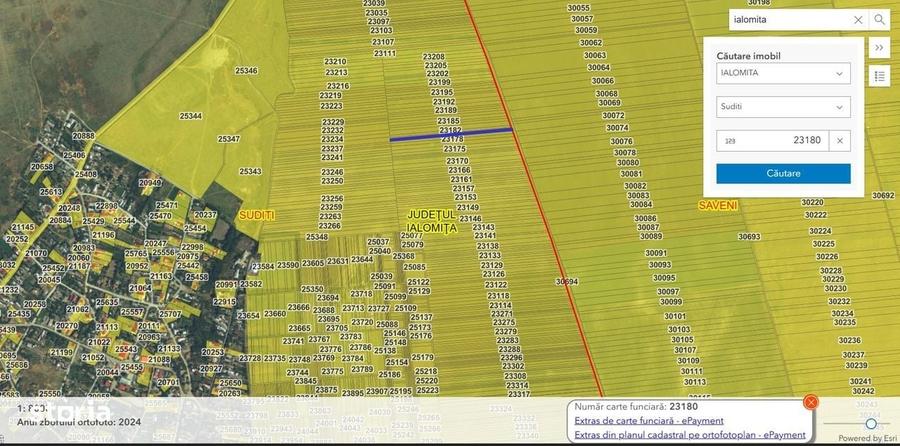
Task: Click the Powered by Esri attribution
Action: (868, 439)
